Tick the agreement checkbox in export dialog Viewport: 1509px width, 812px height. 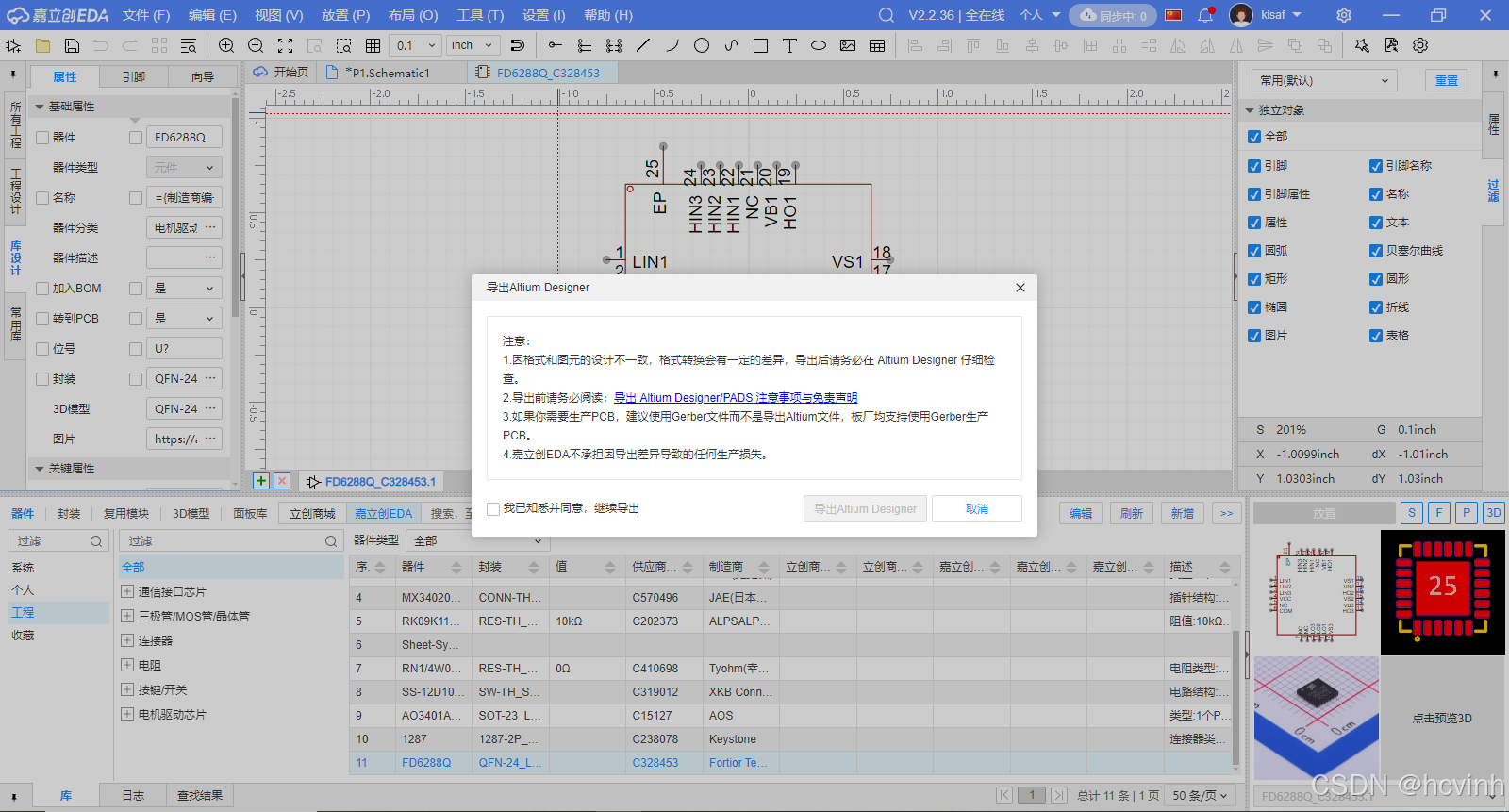click(x=492, y=508)
